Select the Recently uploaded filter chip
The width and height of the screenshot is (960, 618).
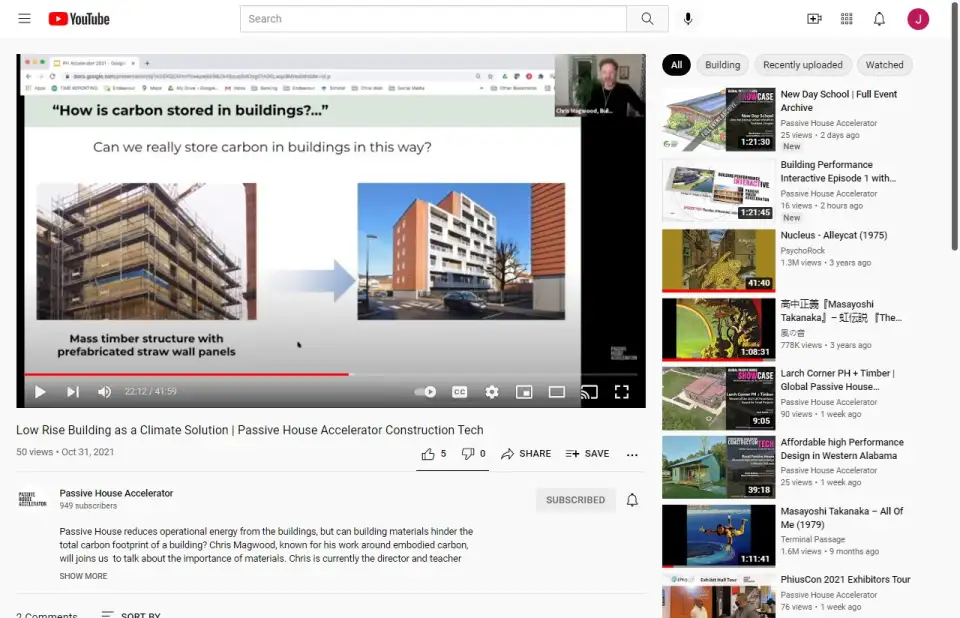(x=802, y=65)
